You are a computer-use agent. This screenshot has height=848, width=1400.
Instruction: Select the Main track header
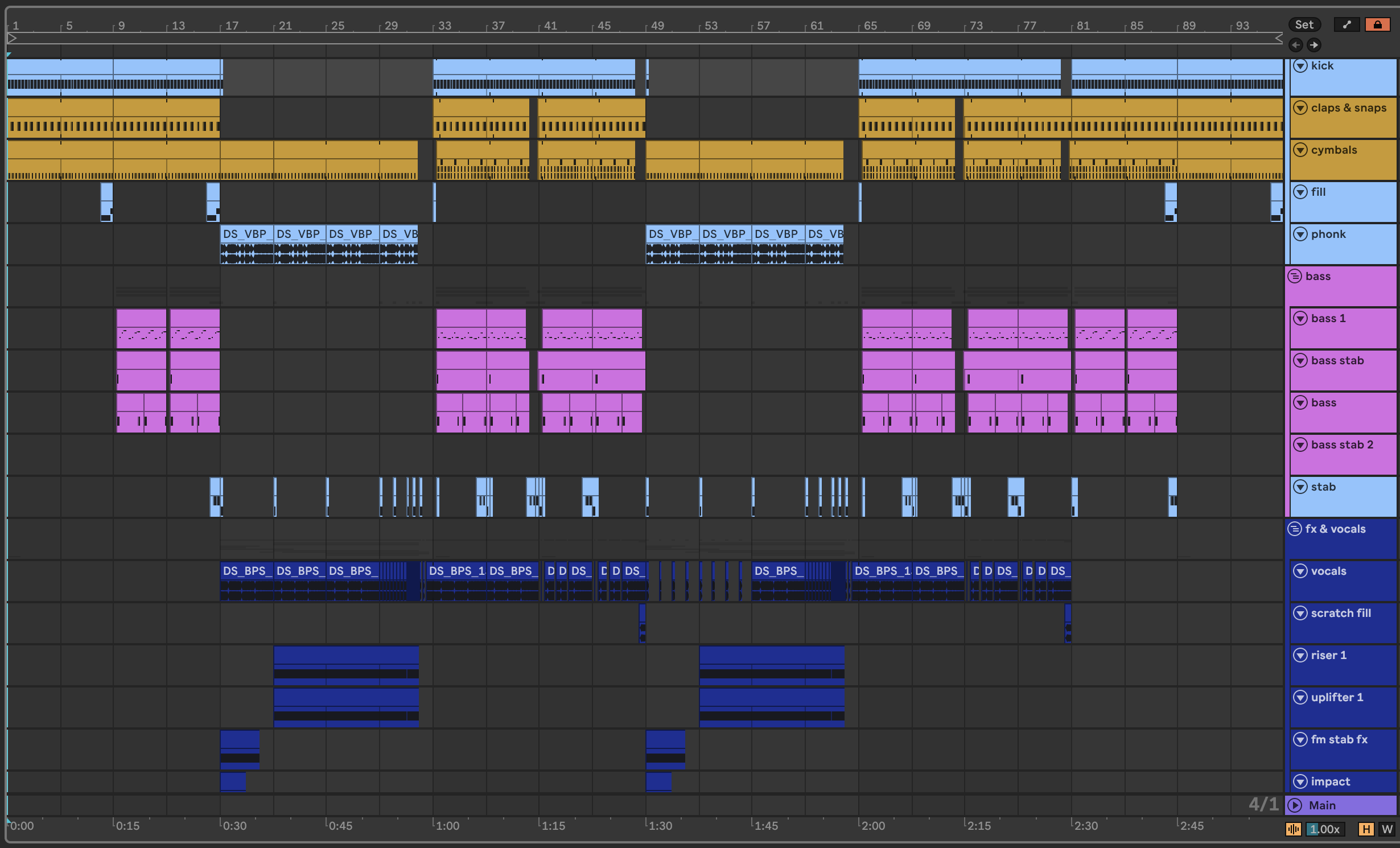(x=1341, y=805)
